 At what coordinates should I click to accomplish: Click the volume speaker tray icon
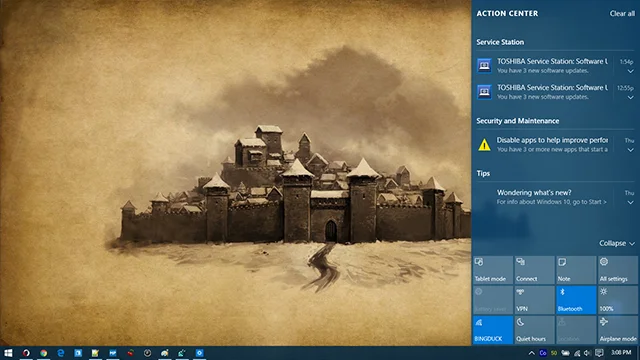click(x=587, y=353)
